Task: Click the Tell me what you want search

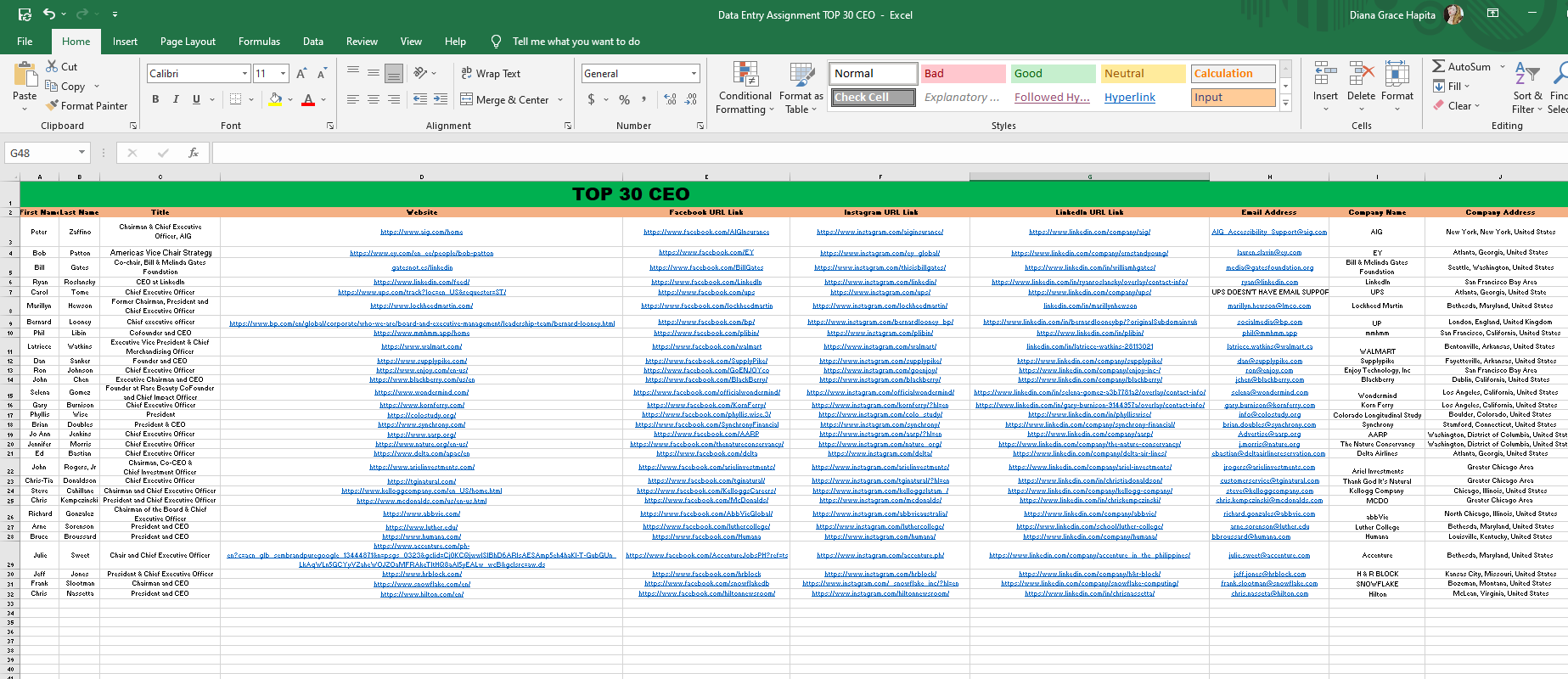Action: point(576,42)
